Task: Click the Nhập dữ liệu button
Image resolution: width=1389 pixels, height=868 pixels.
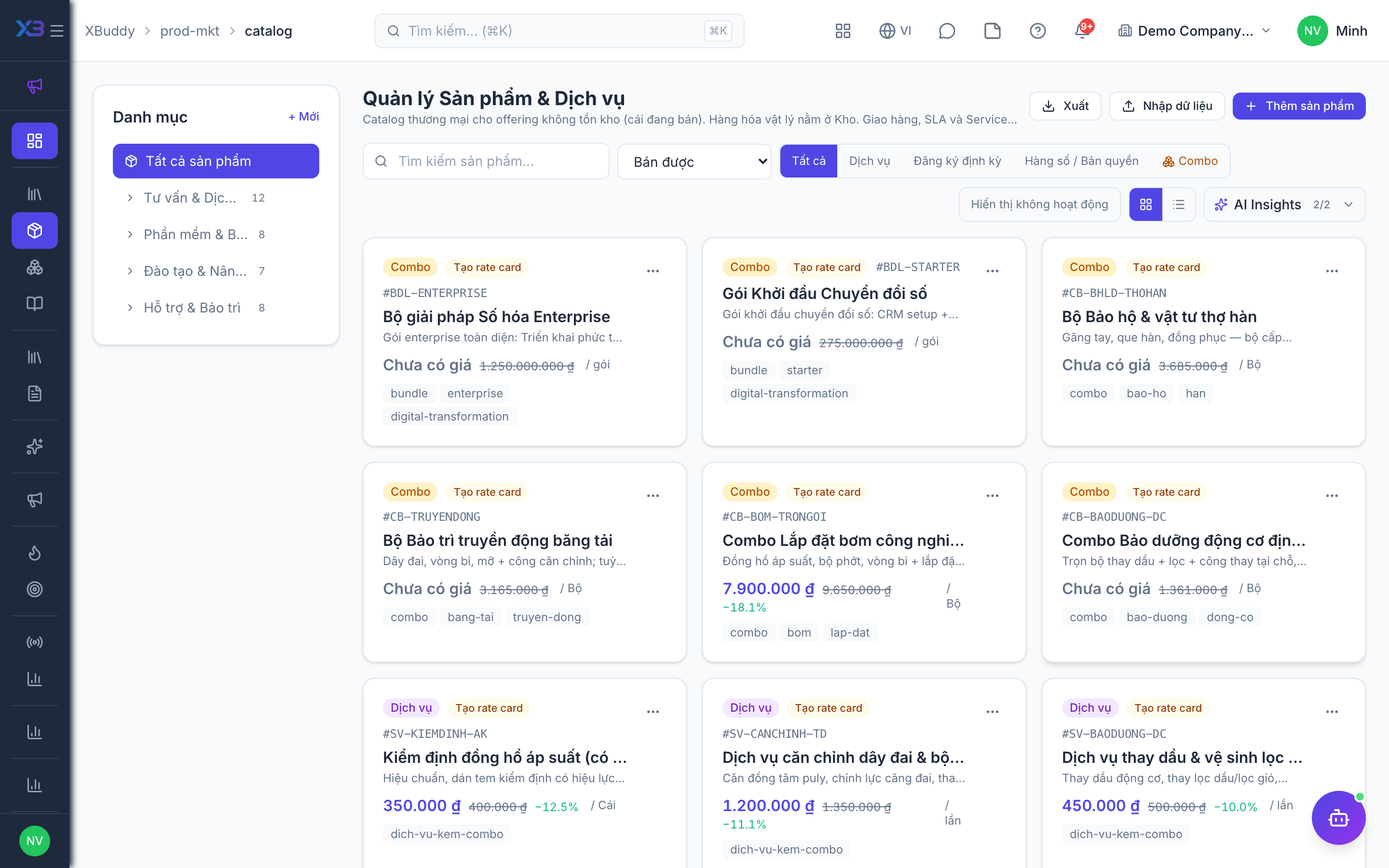Action: [1166, 106]
